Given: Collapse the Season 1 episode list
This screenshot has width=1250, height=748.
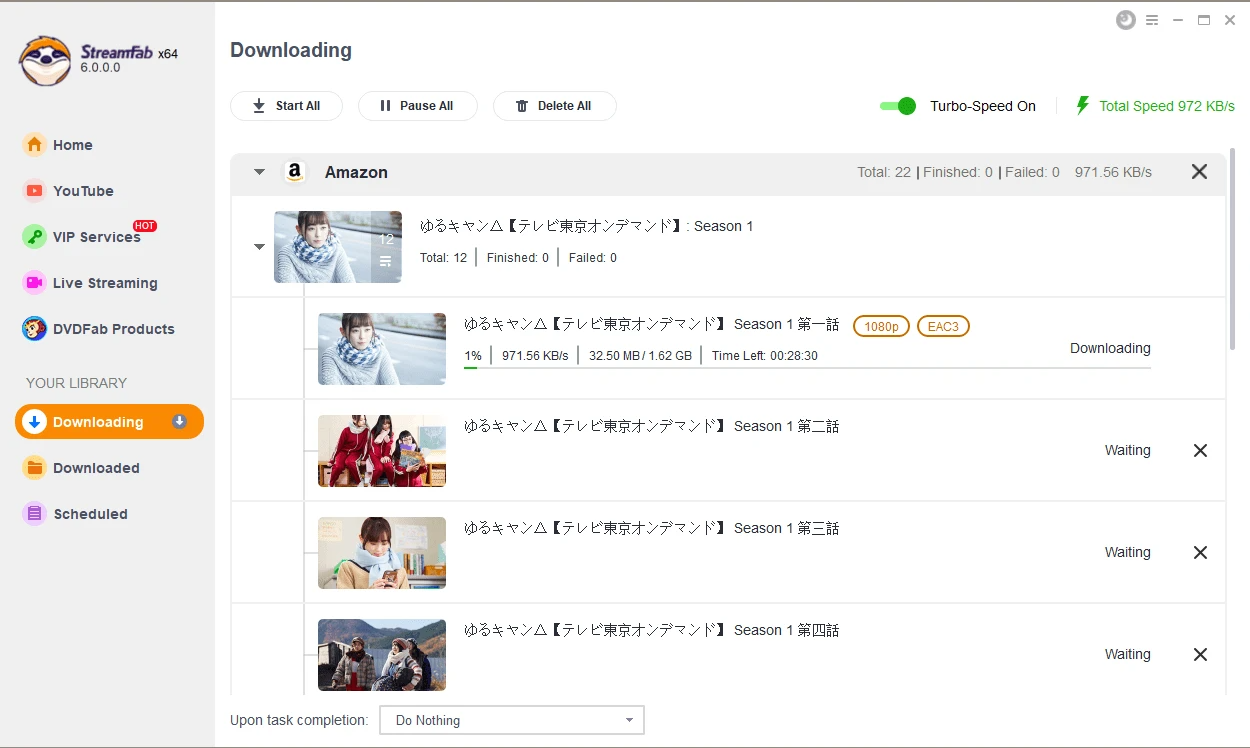Looking at the screenshot, I should click(259, 247).
